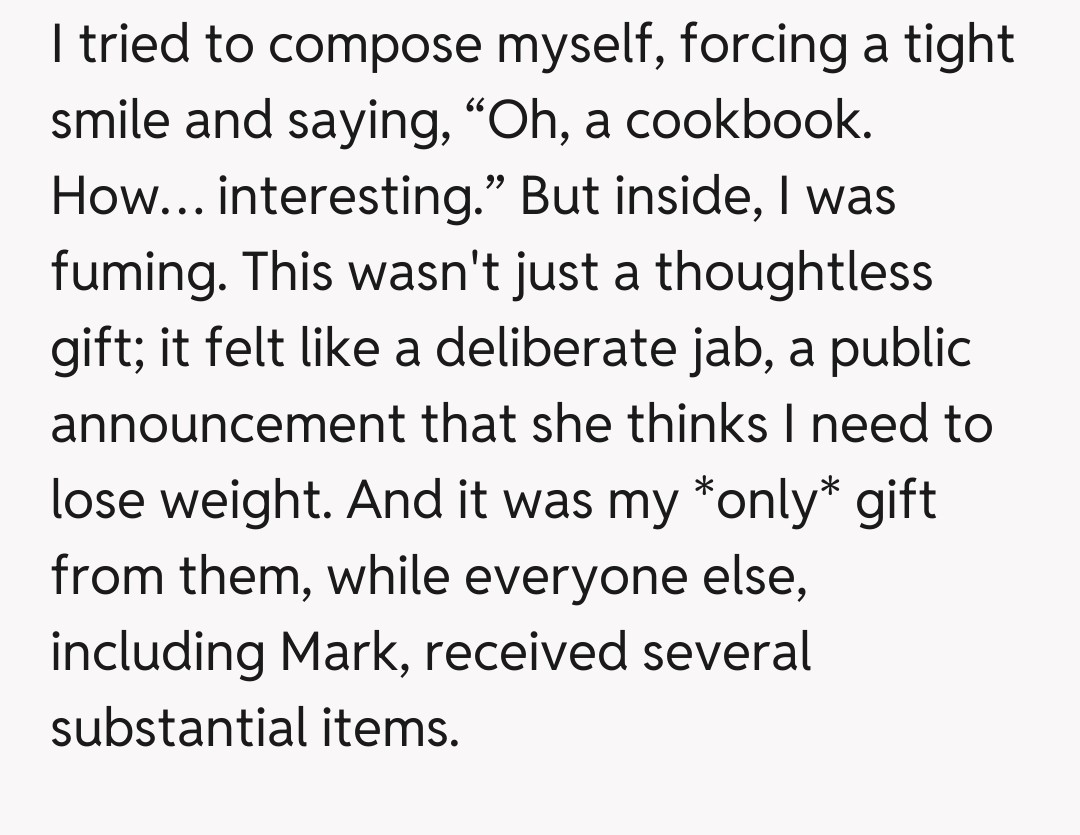1080x835 pixels.
Task: Click the word "several"
Action: [727, 651]
